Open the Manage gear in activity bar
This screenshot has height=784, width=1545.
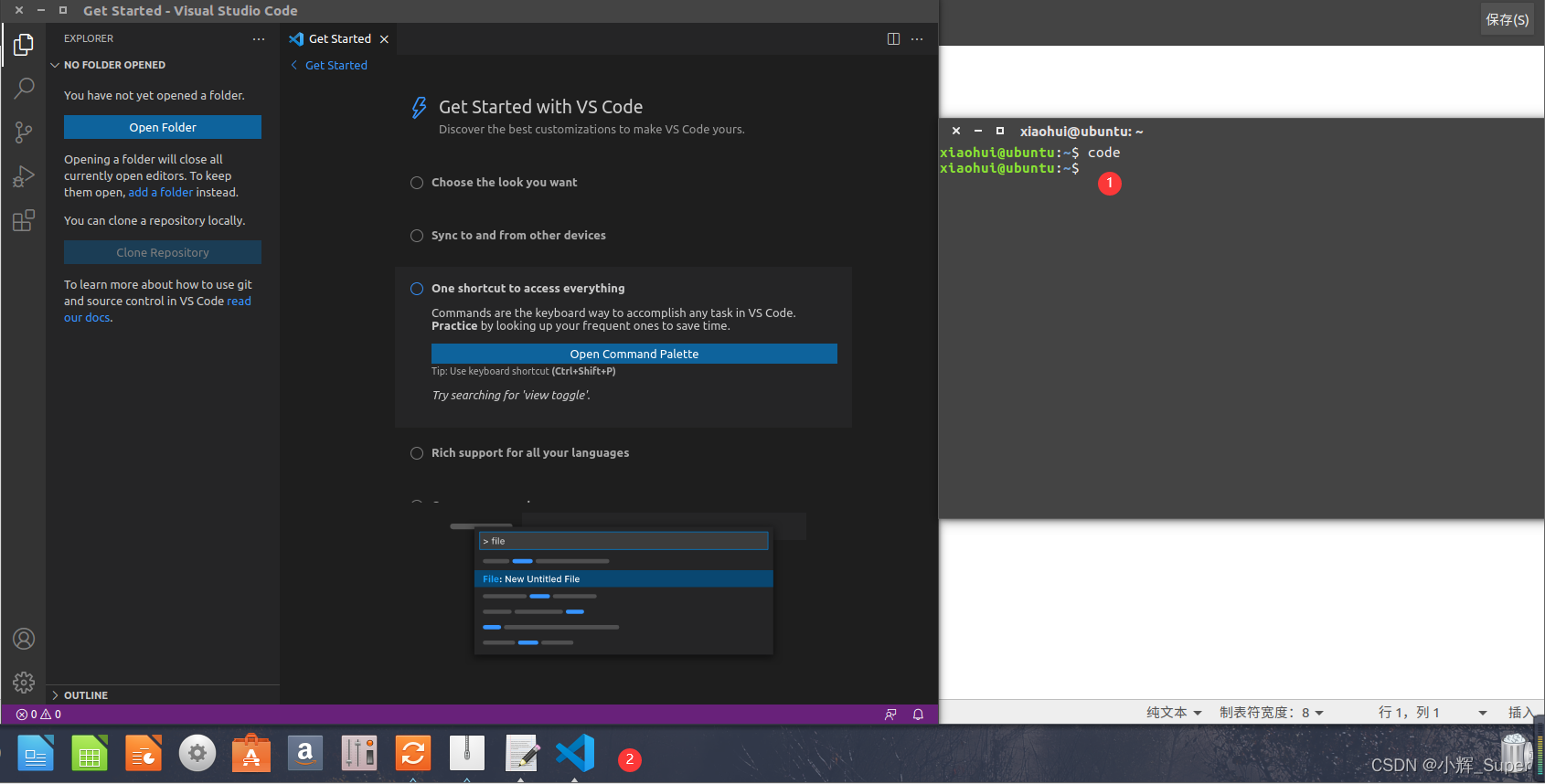24,683
